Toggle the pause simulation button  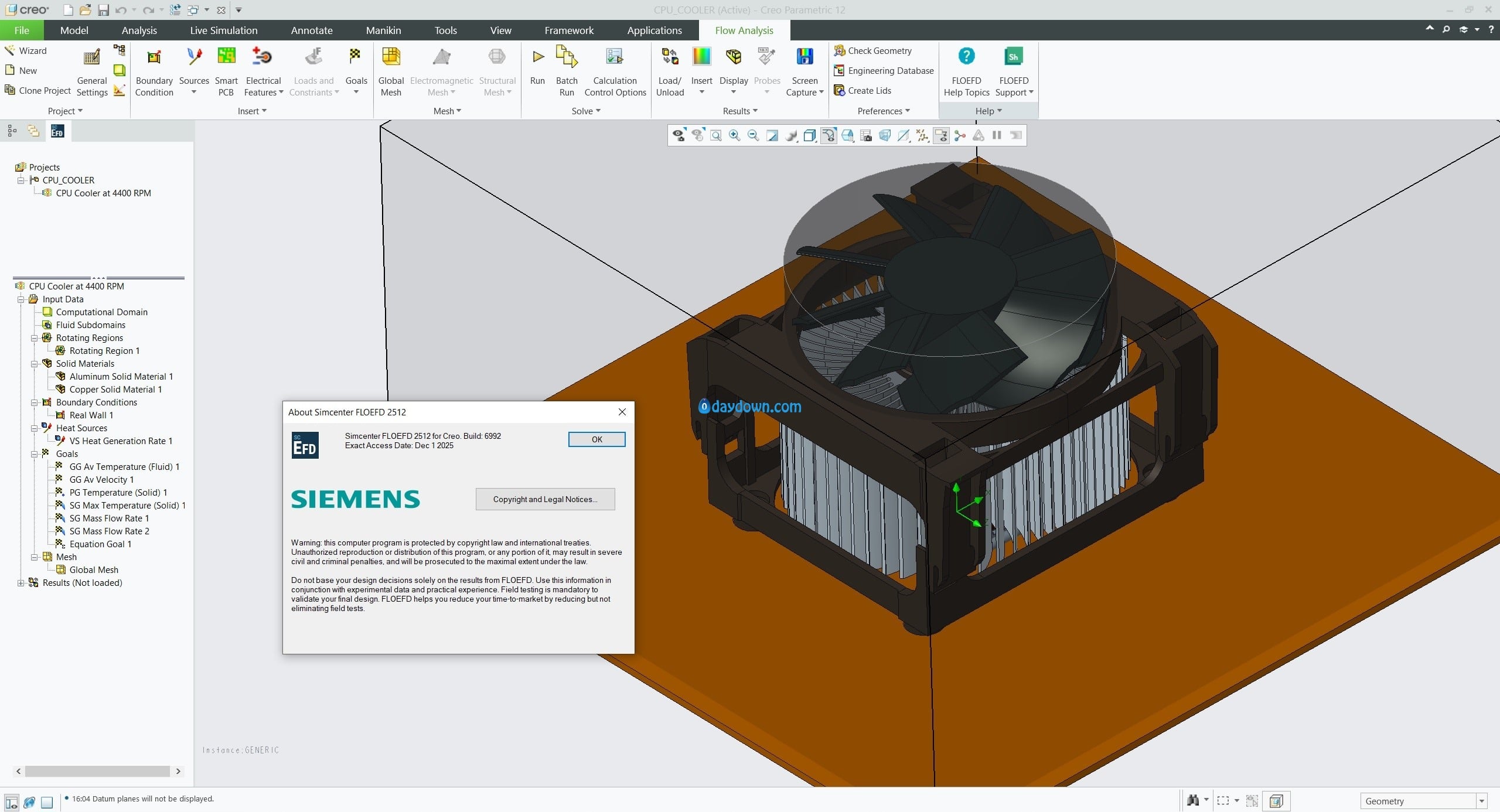pos(997,135)
